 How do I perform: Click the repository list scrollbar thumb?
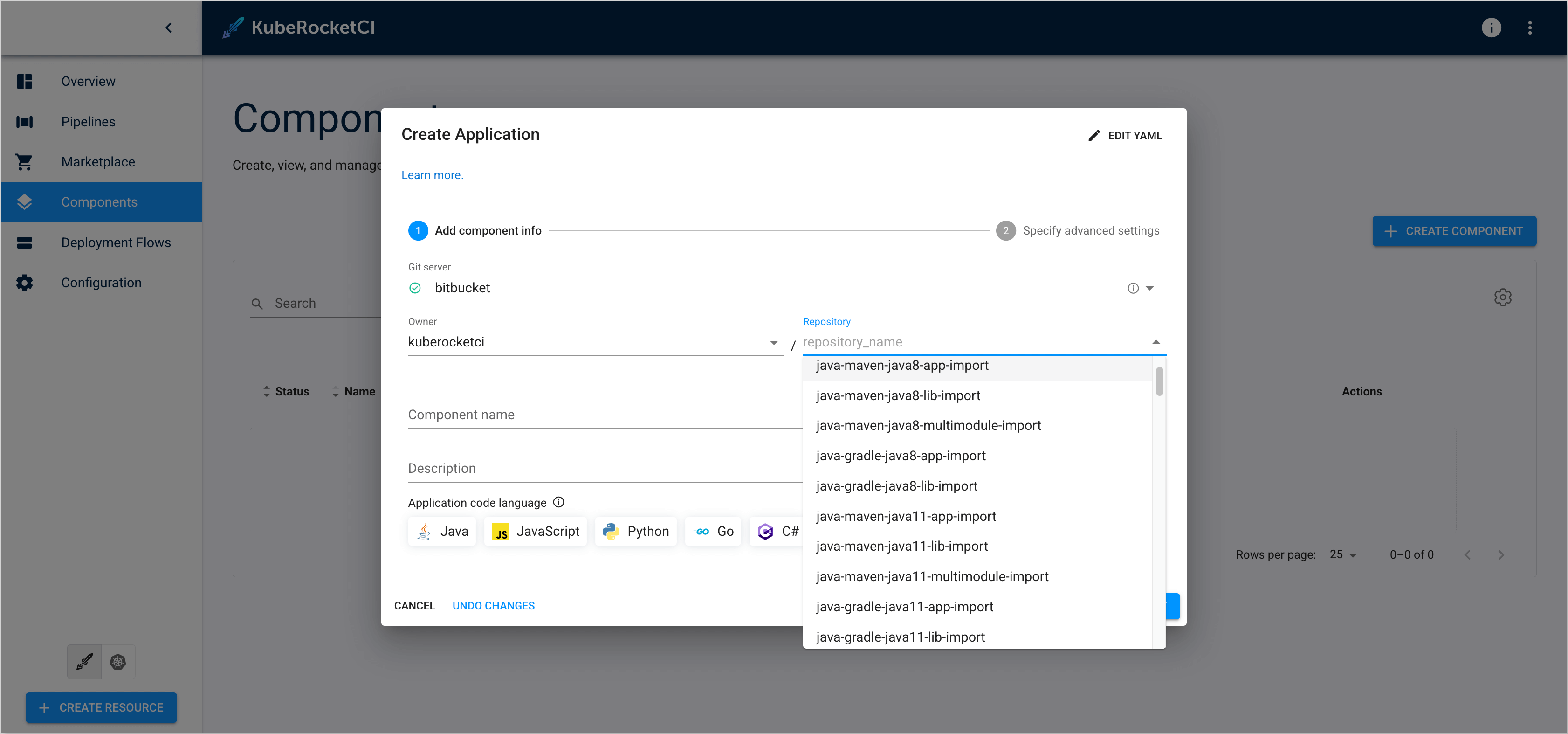(x=1159, y=381)
